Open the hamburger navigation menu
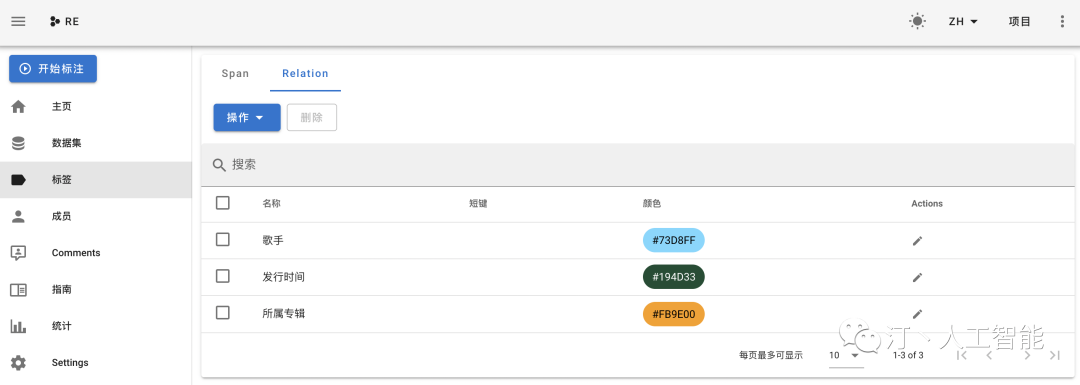Screen dimensions: 1080x385 pos(19,21)
